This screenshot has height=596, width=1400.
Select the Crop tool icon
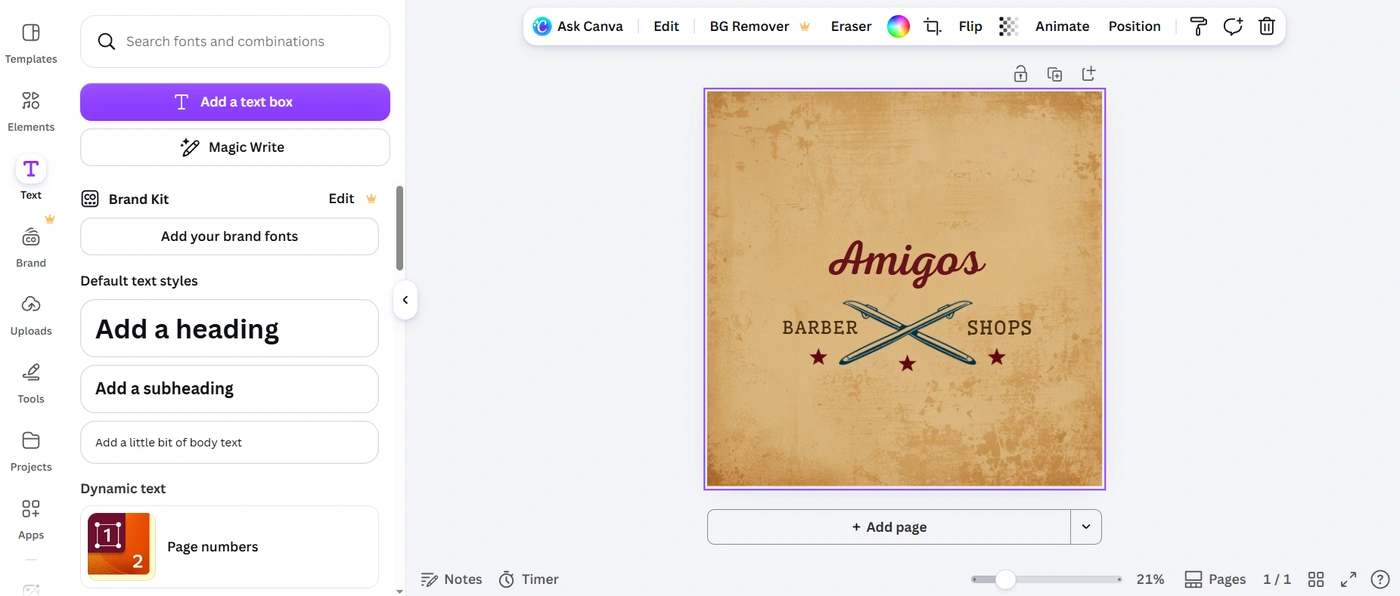coord(933,27)
